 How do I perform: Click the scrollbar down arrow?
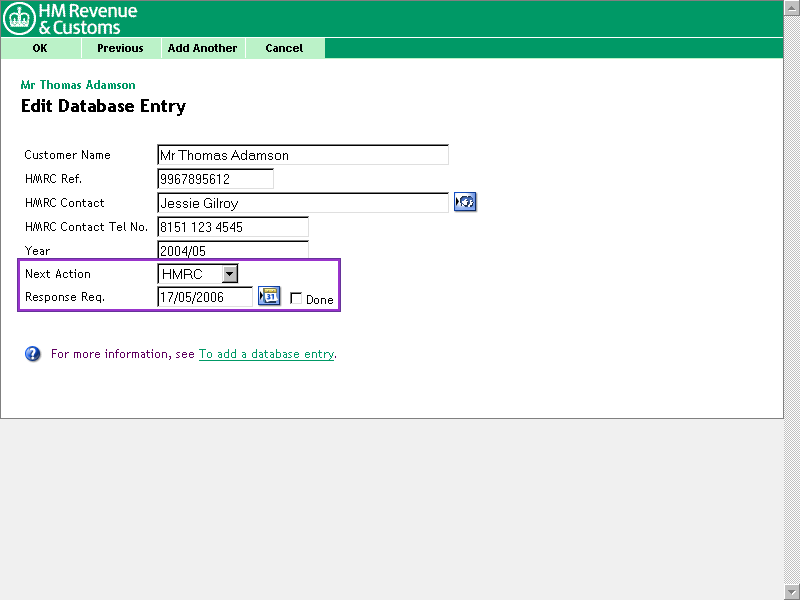click(792, 592)
